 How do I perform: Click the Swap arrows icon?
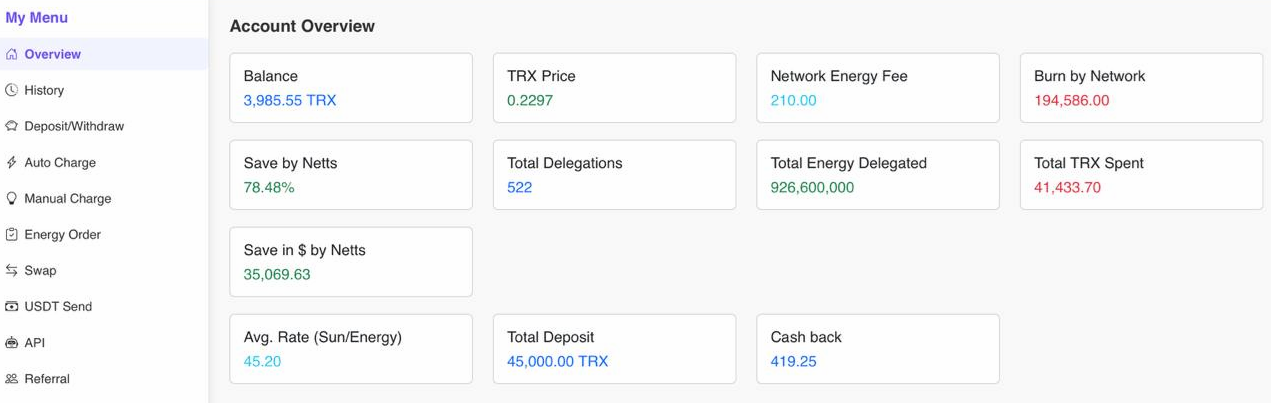(12, 270)
